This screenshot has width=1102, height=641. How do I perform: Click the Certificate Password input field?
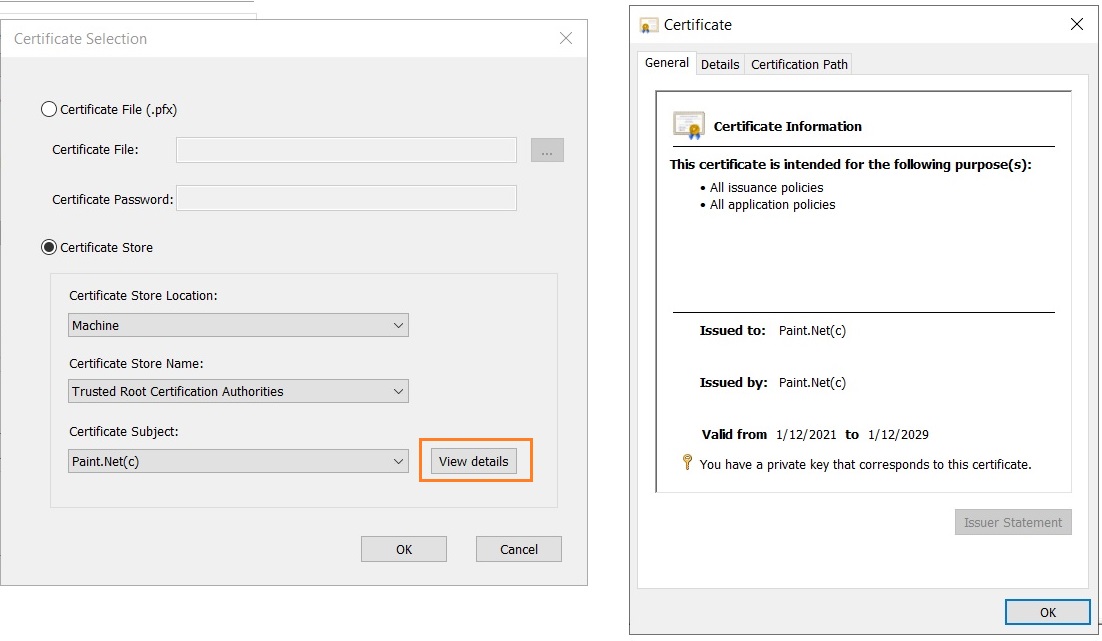(x=346, y=199)
